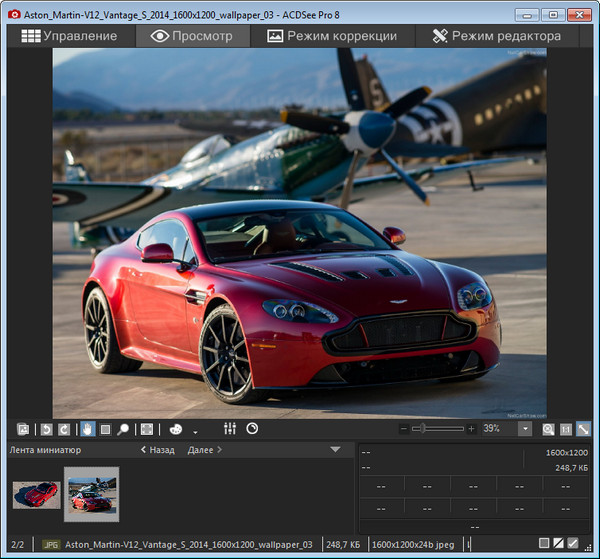This screenshot has width=600, height=559.
Task: Select the magnifier zoom tool
Action: (x=122, y=429)
